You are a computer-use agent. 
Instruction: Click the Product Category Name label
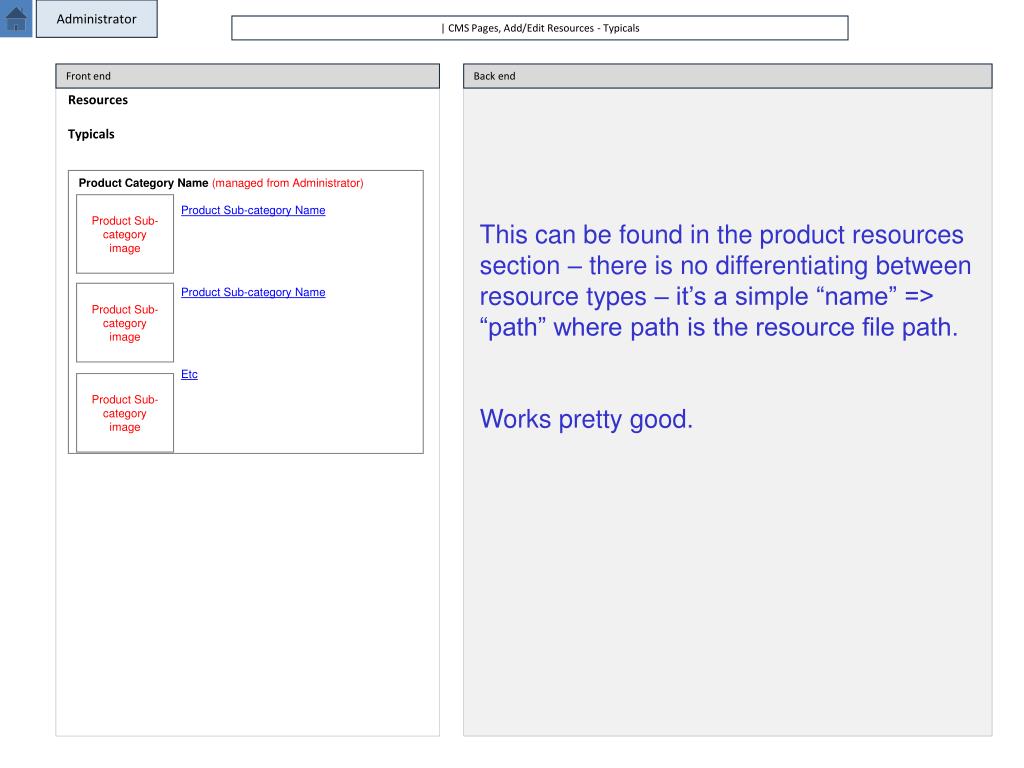(143, 183)
